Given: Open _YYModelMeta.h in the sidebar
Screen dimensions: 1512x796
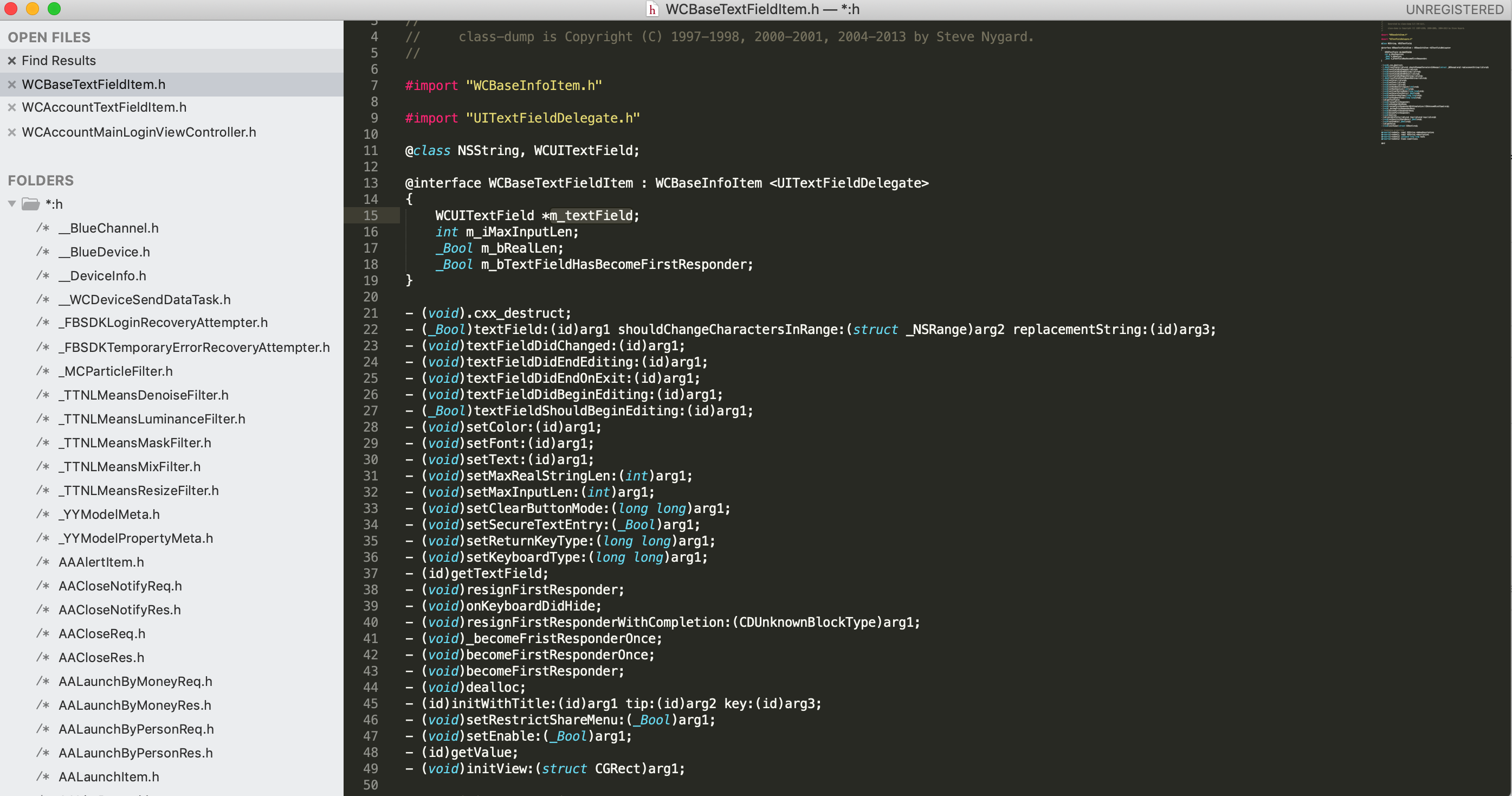Looking at the screenshot, I should (x=109, y=515).
